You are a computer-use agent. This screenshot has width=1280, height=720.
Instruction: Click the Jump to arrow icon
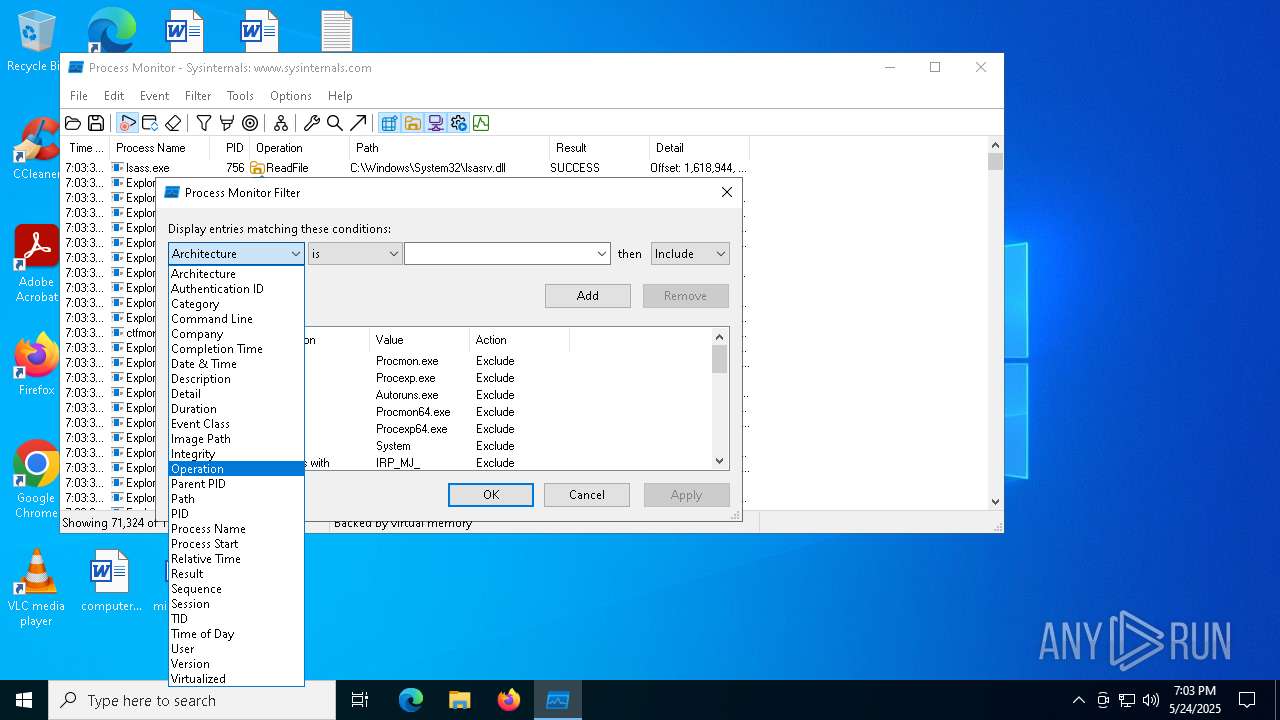(x=358, y=123)
